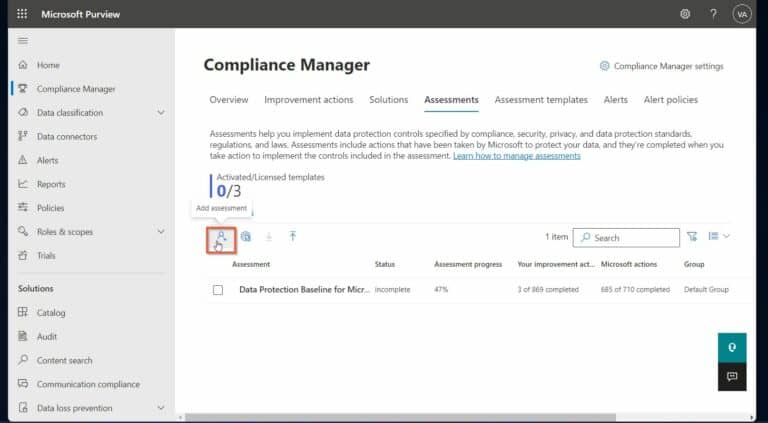Viewport: 768px width, 423px height.
Task: Click the Alerts warning triangle icon
Action: [23, 160]
